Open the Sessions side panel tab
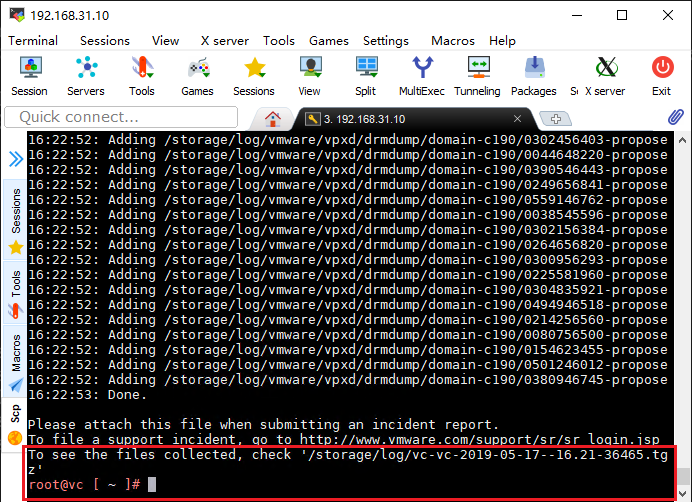 [x=16, y=221]
